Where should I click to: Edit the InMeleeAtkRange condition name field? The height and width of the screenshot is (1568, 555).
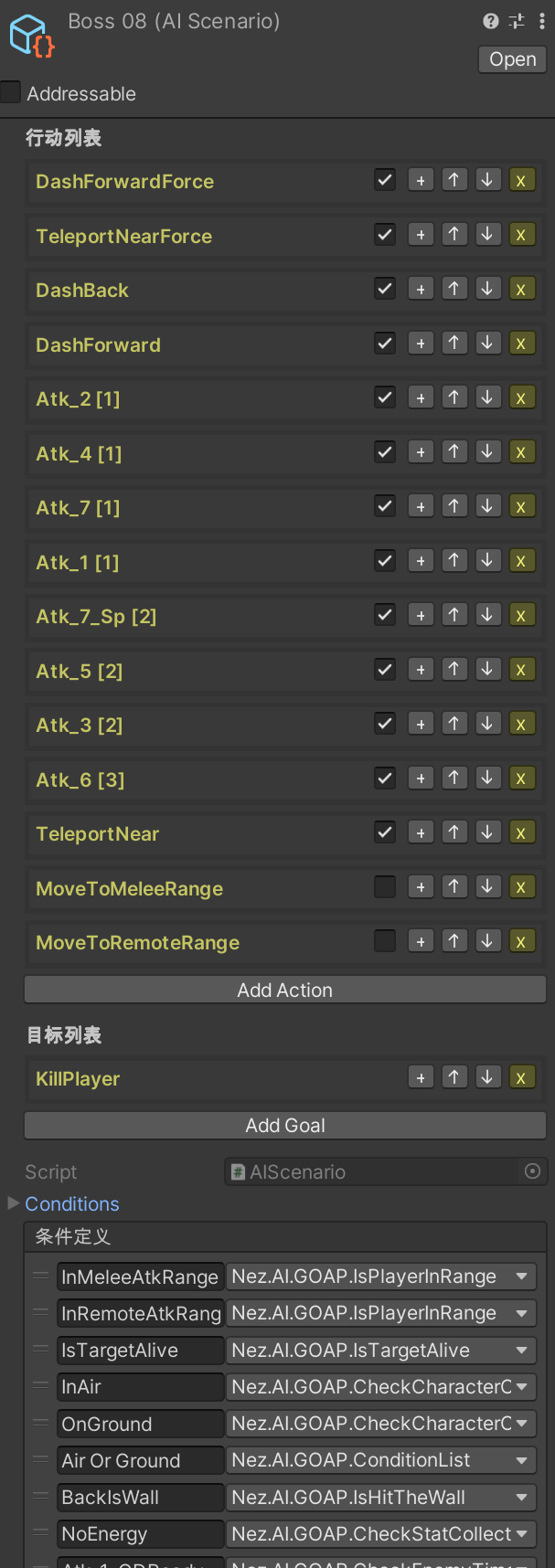point(140,1277)
